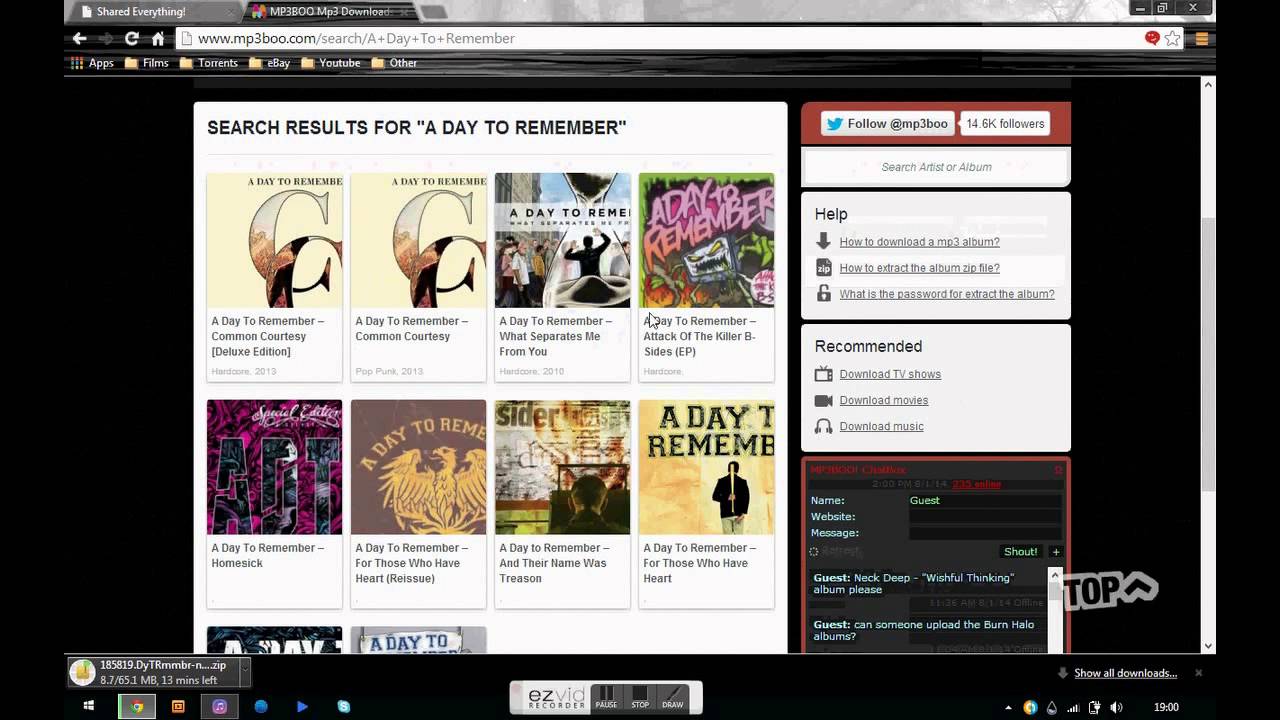Open the eBay bookmark folder
1280x720 pixels.
[x=269, y=63]
